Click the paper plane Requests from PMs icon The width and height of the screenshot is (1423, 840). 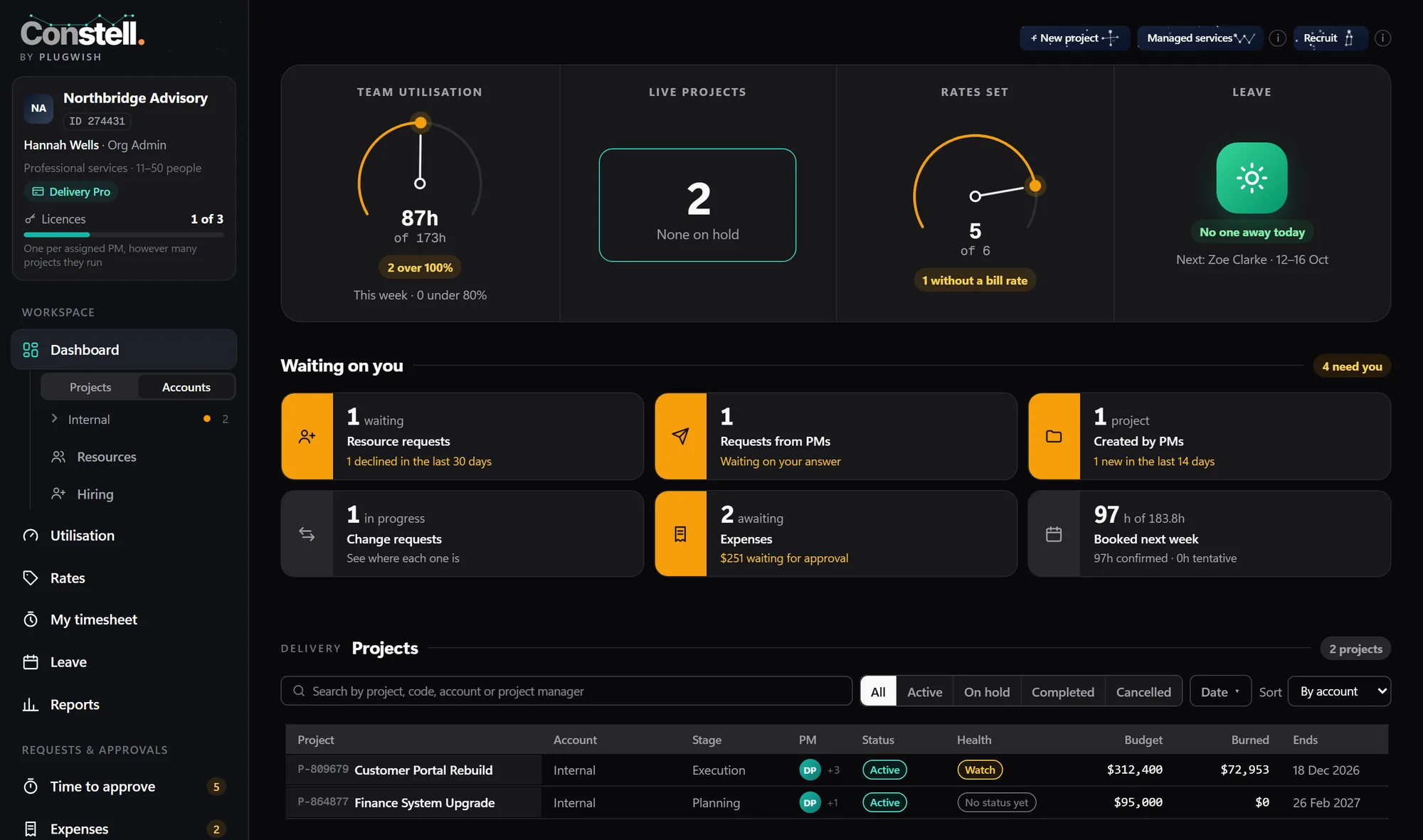click(681, 437)
